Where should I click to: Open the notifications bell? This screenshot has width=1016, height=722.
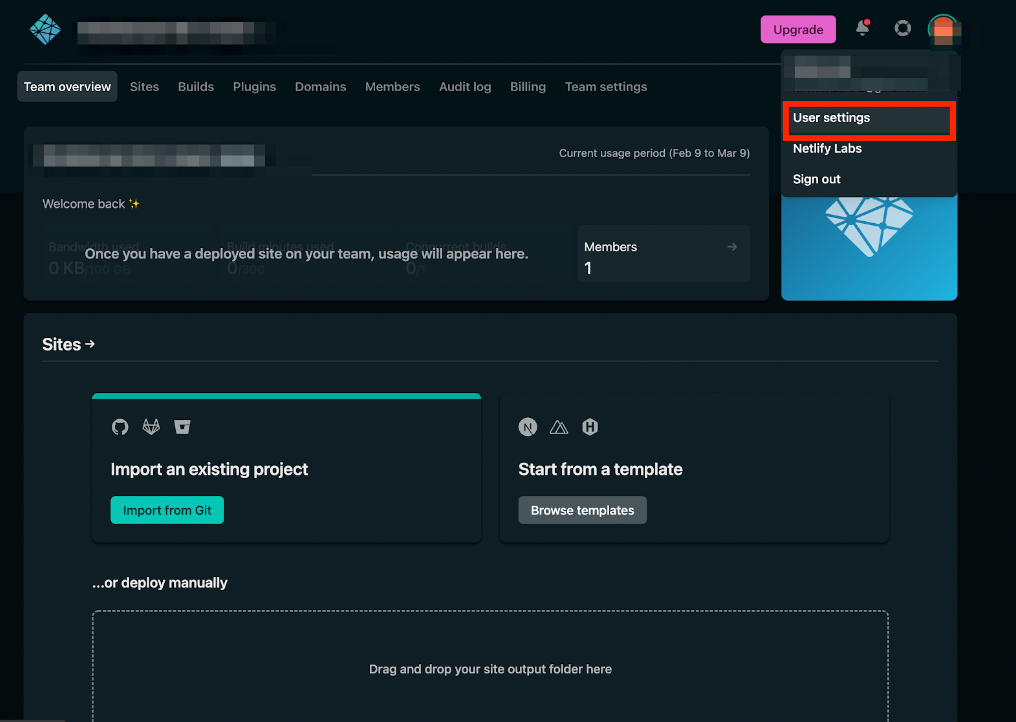pos(862,29)
